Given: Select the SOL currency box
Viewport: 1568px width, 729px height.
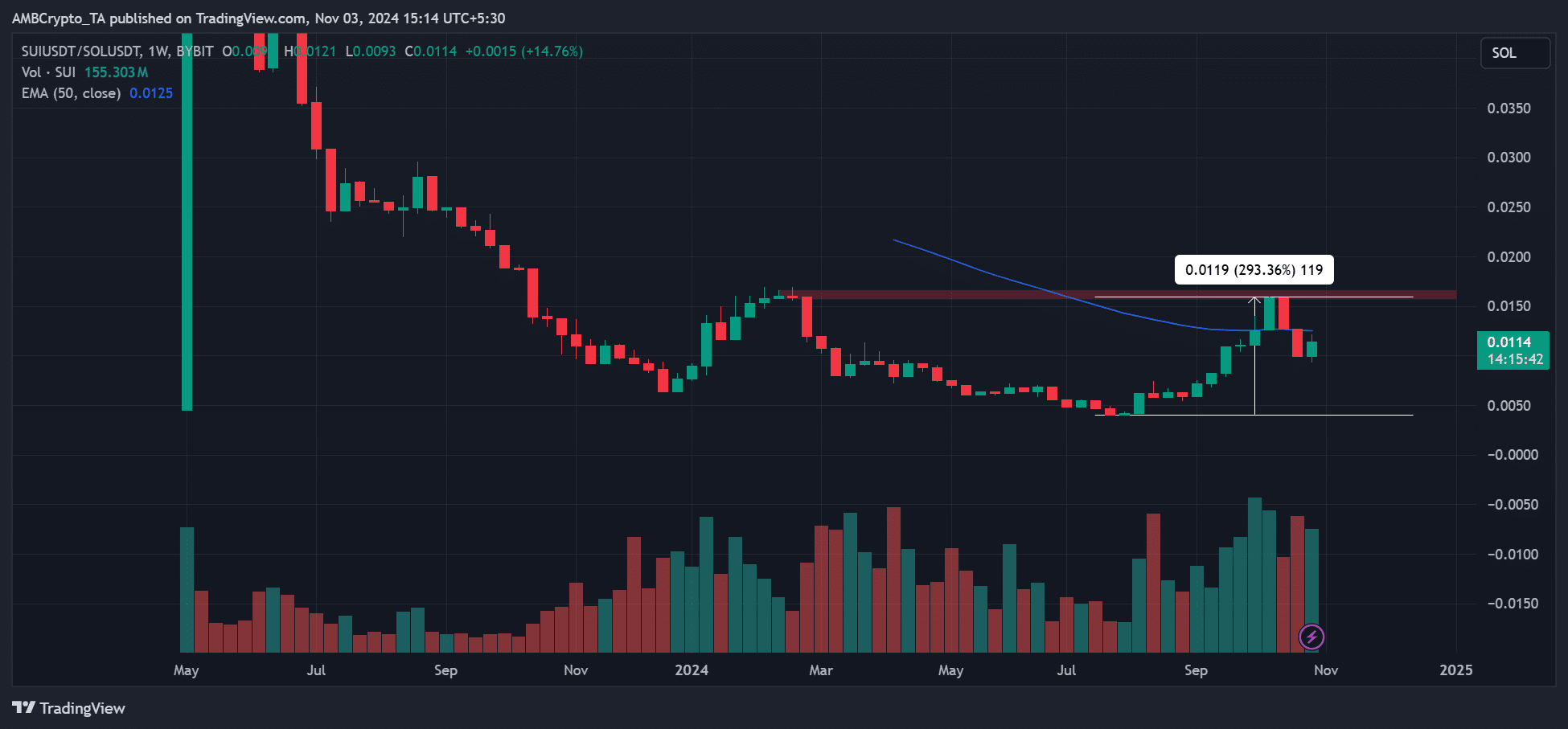Looking at the screenshot, I should coord(1515,53).
